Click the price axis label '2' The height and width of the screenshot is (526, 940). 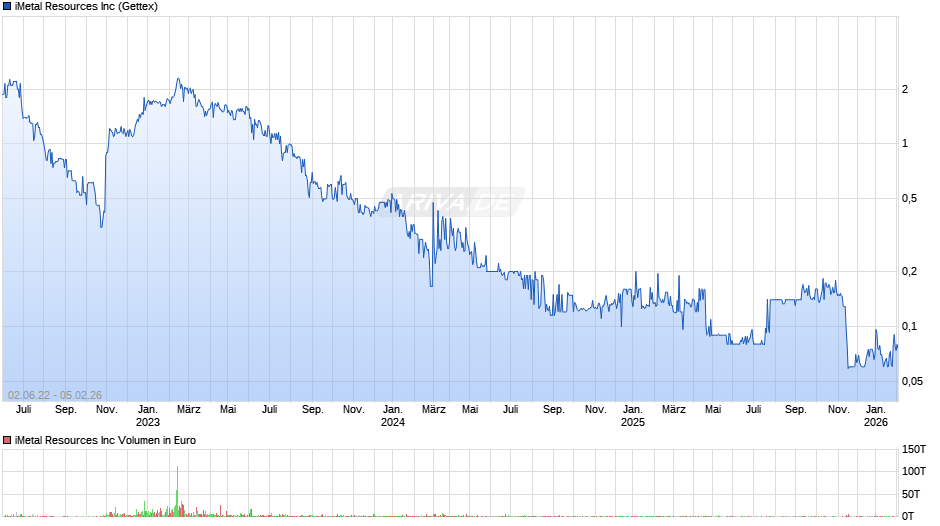pos(905,89)
